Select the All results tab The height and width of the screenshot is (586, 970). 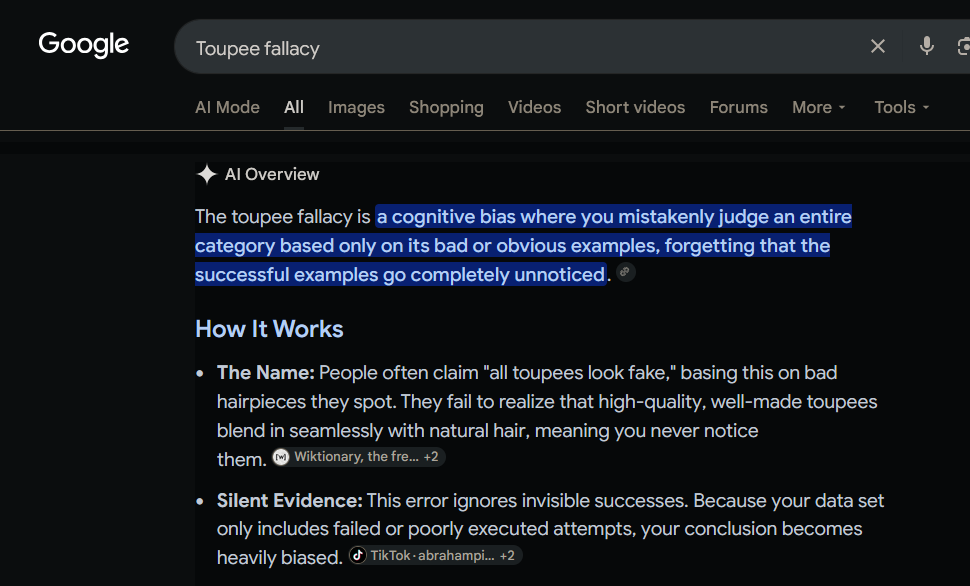[x=294, y=108]
